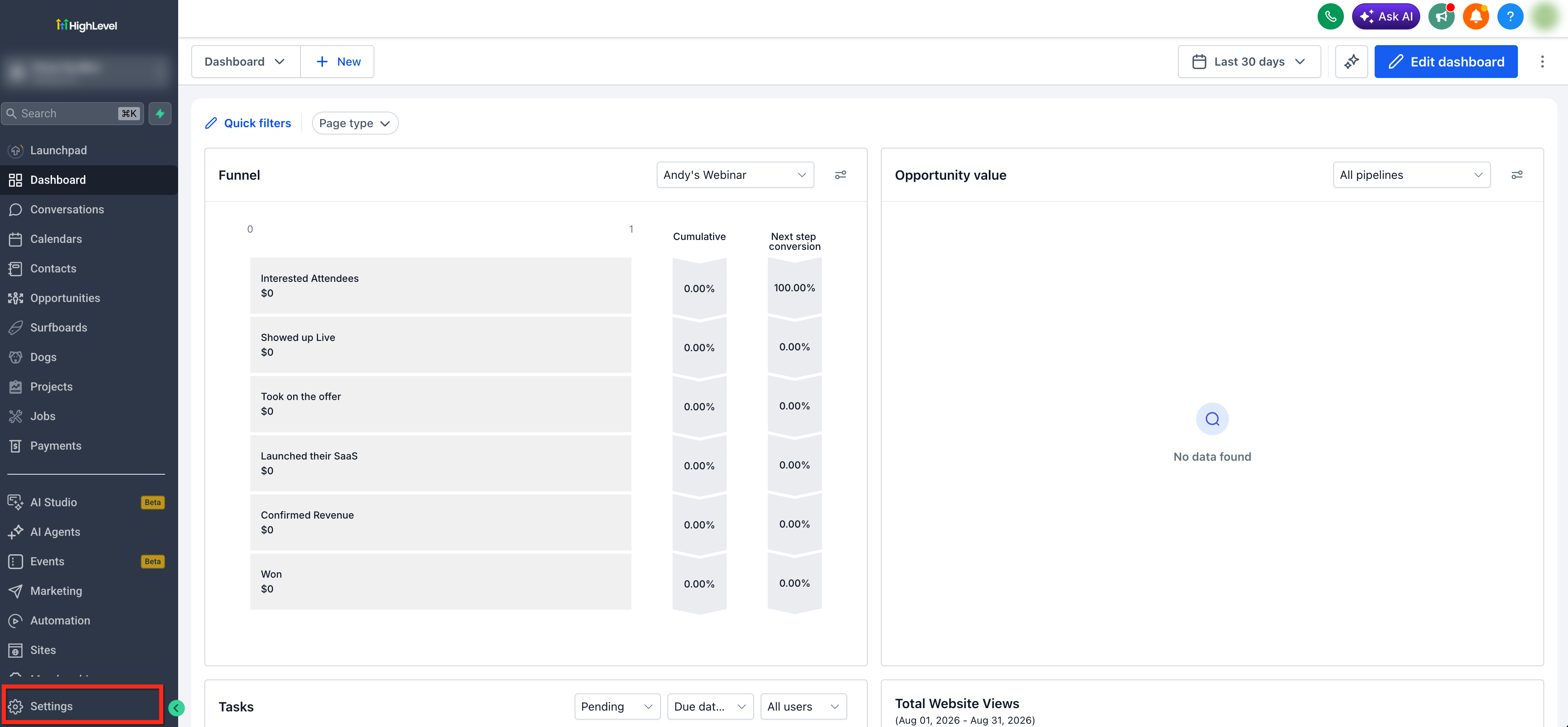The width and height of the screenshot is (1568, 727).
Task: Click the green phone dialer icon
Action: pos(1330,16)
